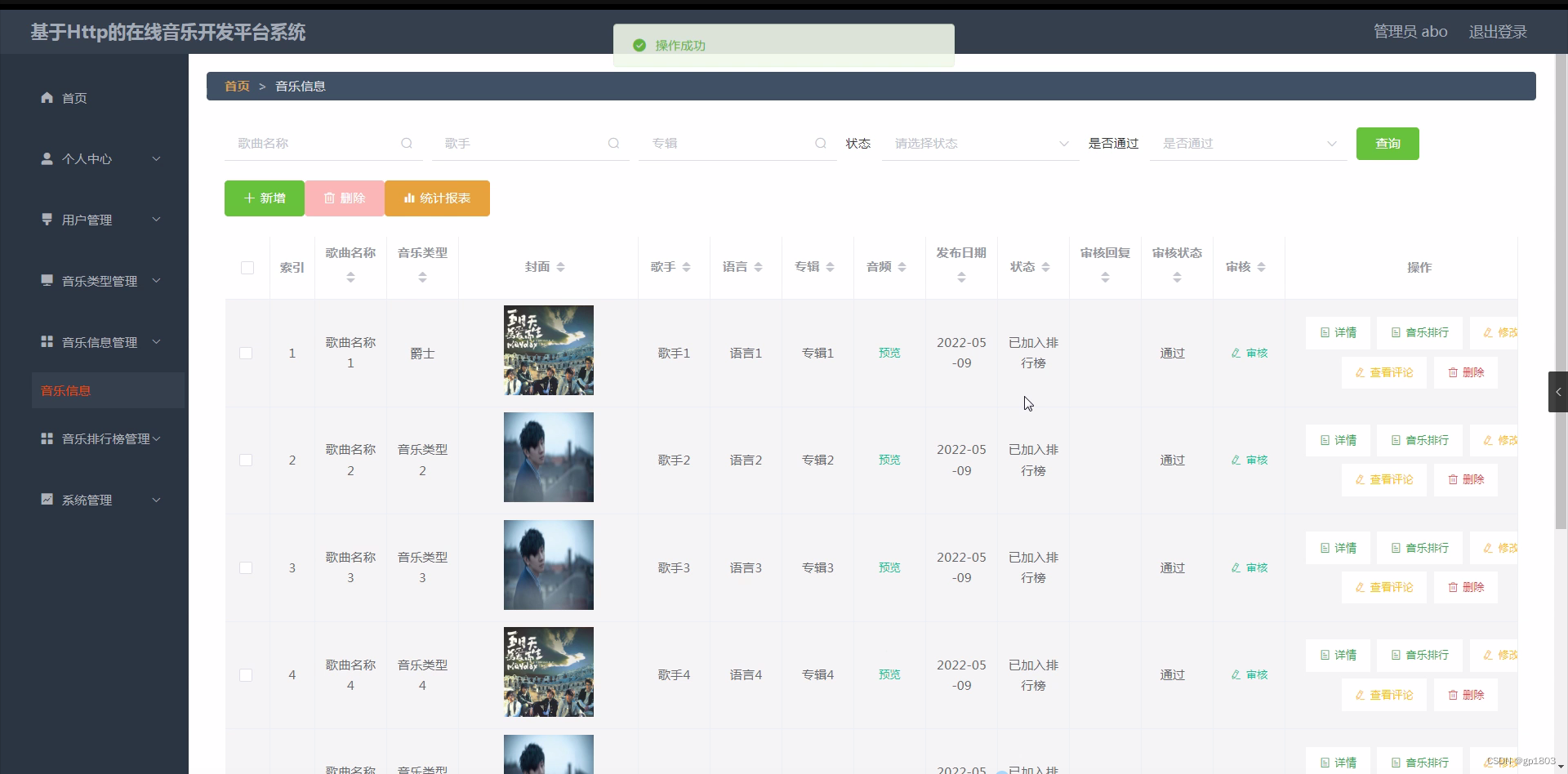Click the 音乐类型管理 monitor icon

47,281
